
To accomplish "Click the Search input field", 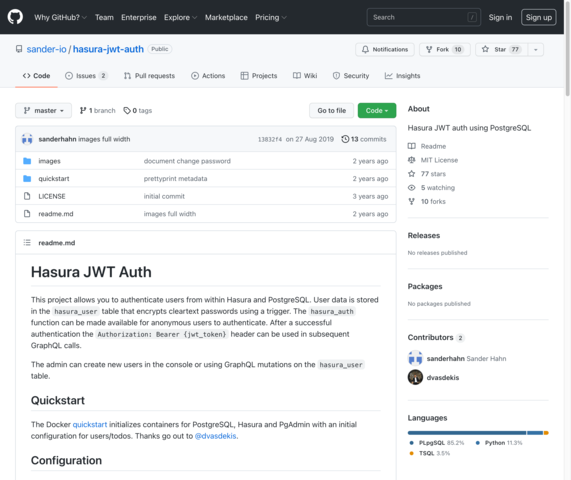I will tap(424, 17).
